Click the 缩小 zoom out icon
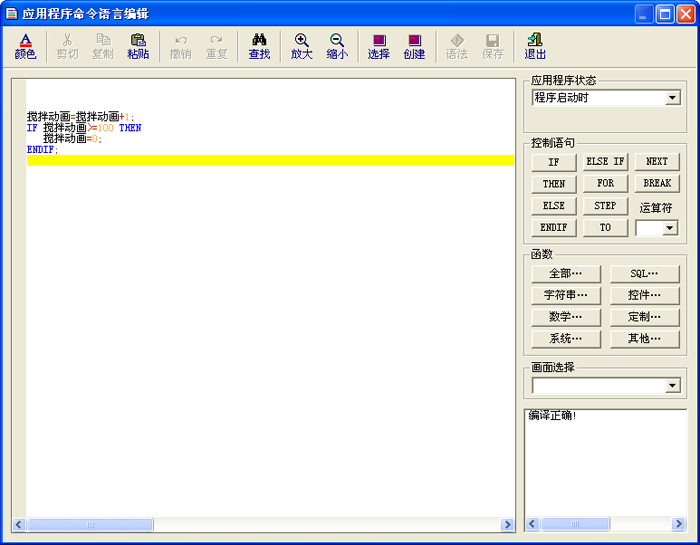Screen dimensions: 700x545 click(337, 46)
